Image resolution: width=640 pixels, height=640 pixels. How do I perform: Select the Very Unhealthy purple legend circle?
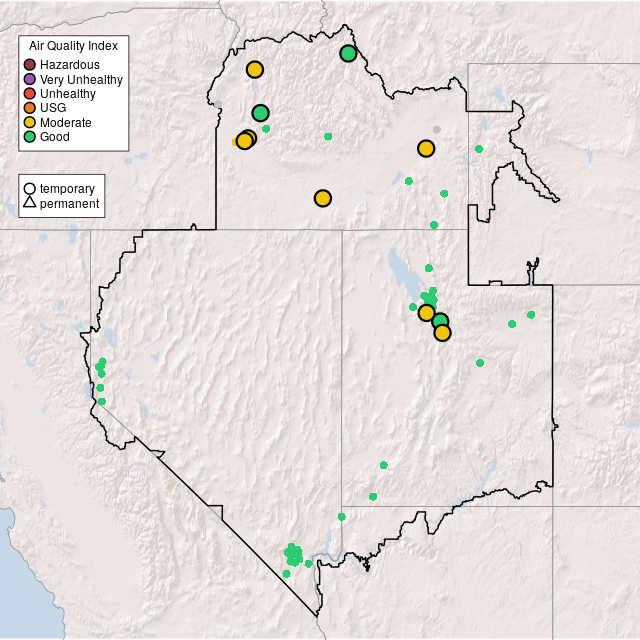[30, 79]
